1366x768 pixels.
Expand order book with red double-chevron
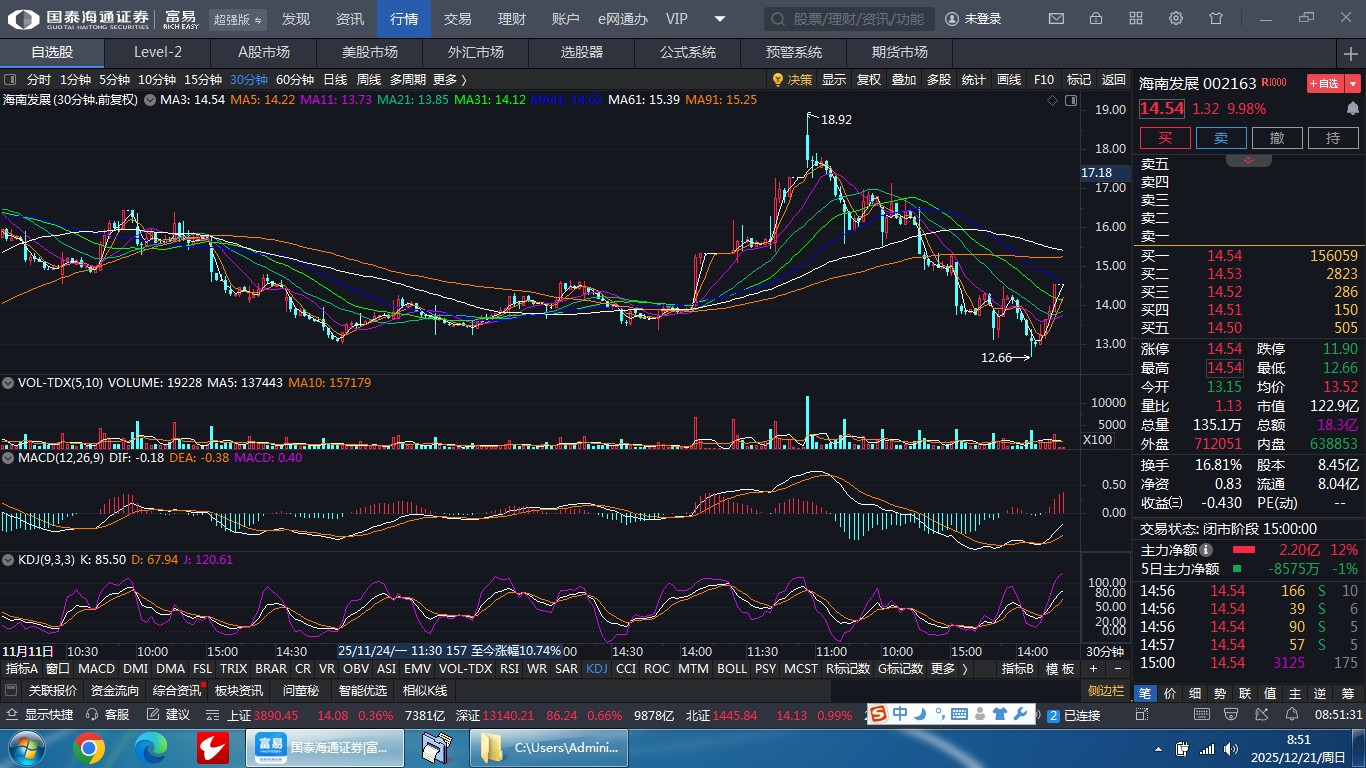[1249, 160]
